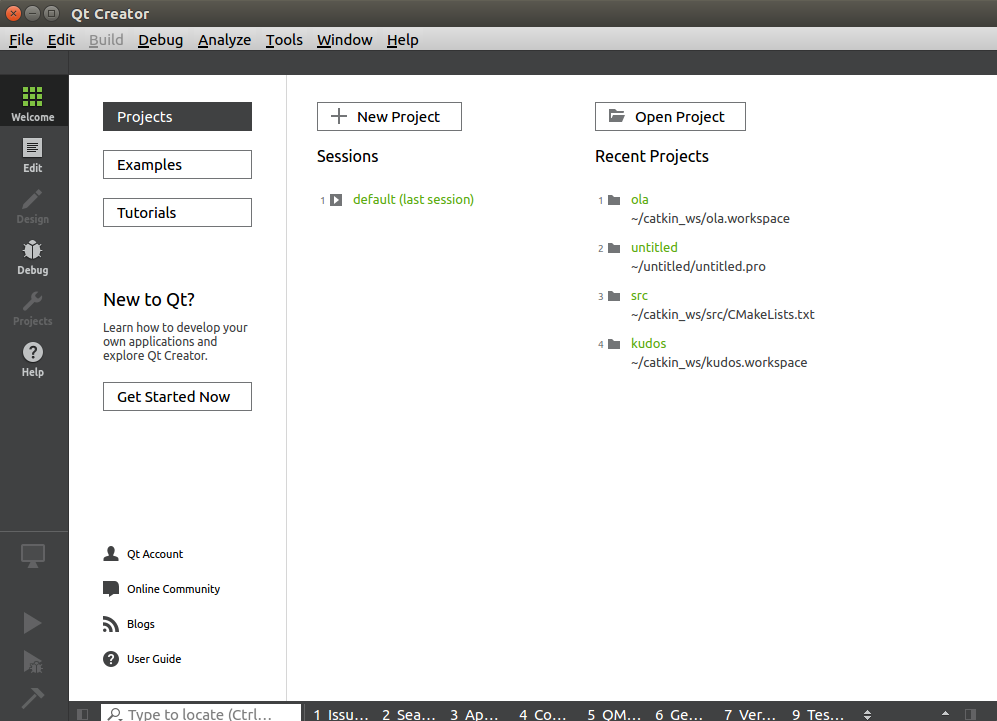Open Projects mode in sidebar
997x721 pixels.
click(x=33, y=308)
